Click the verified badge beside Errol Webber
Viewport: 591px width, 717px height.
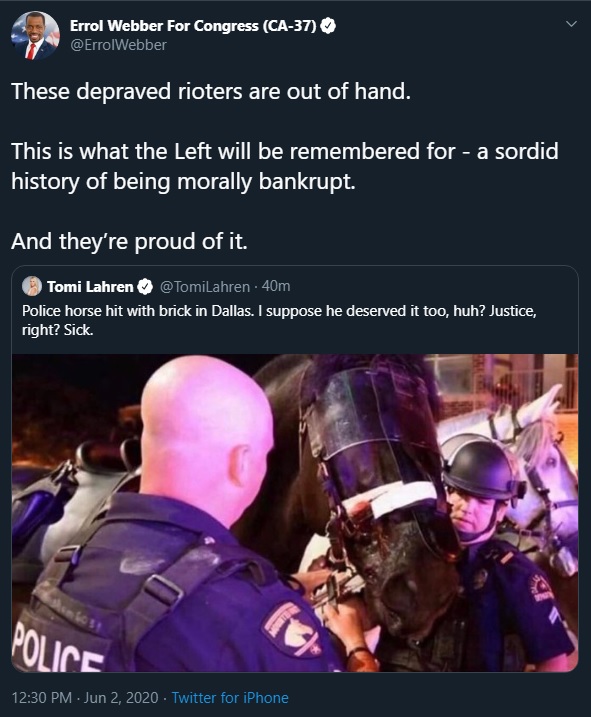click(328, 26)
